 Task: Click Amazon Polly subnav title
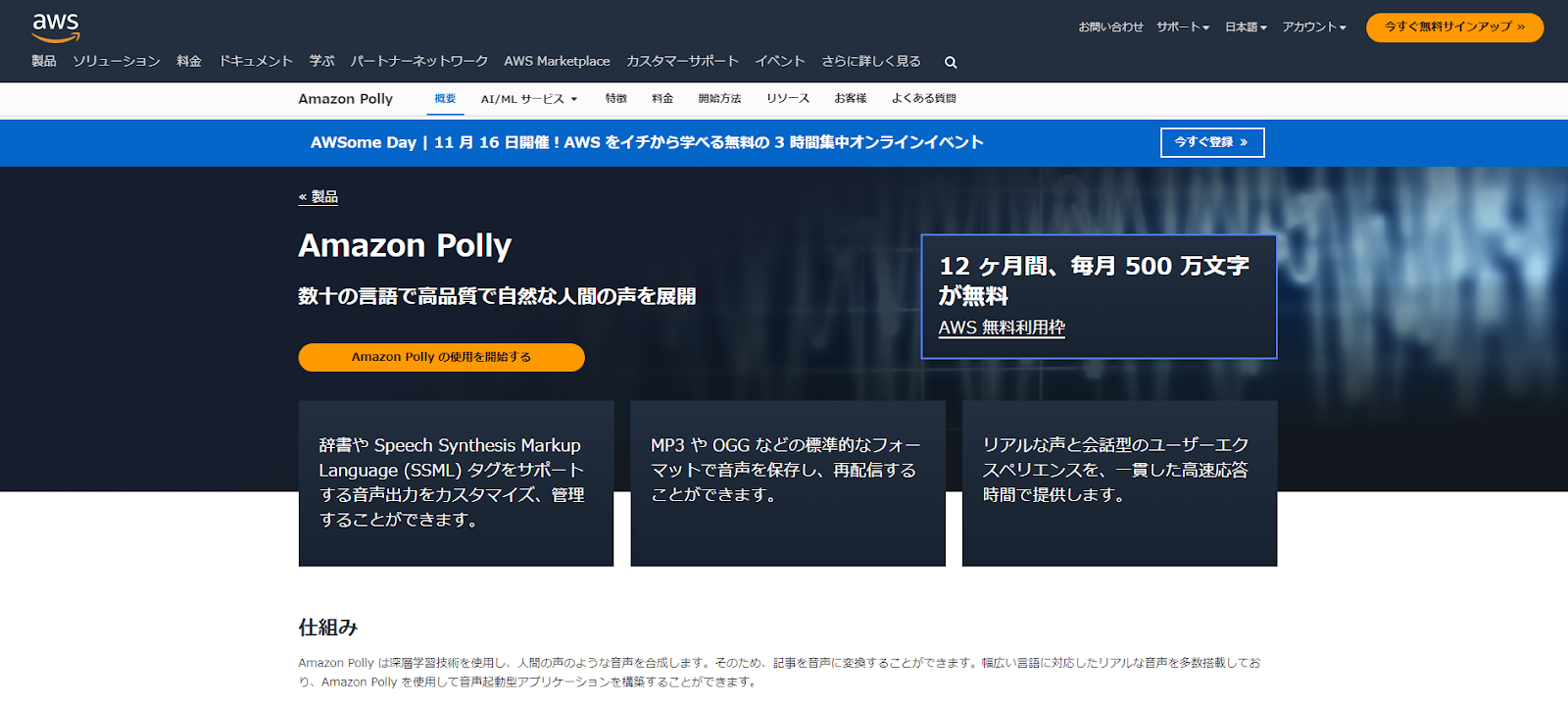point(346,99)
